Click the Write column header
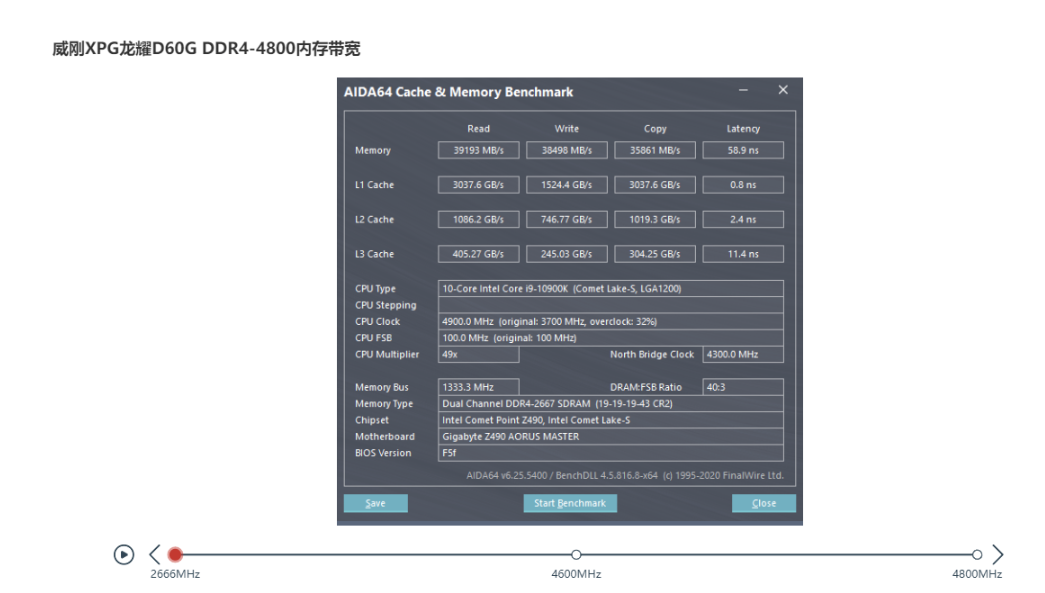1045x593 pixels. tap(566, 129)
